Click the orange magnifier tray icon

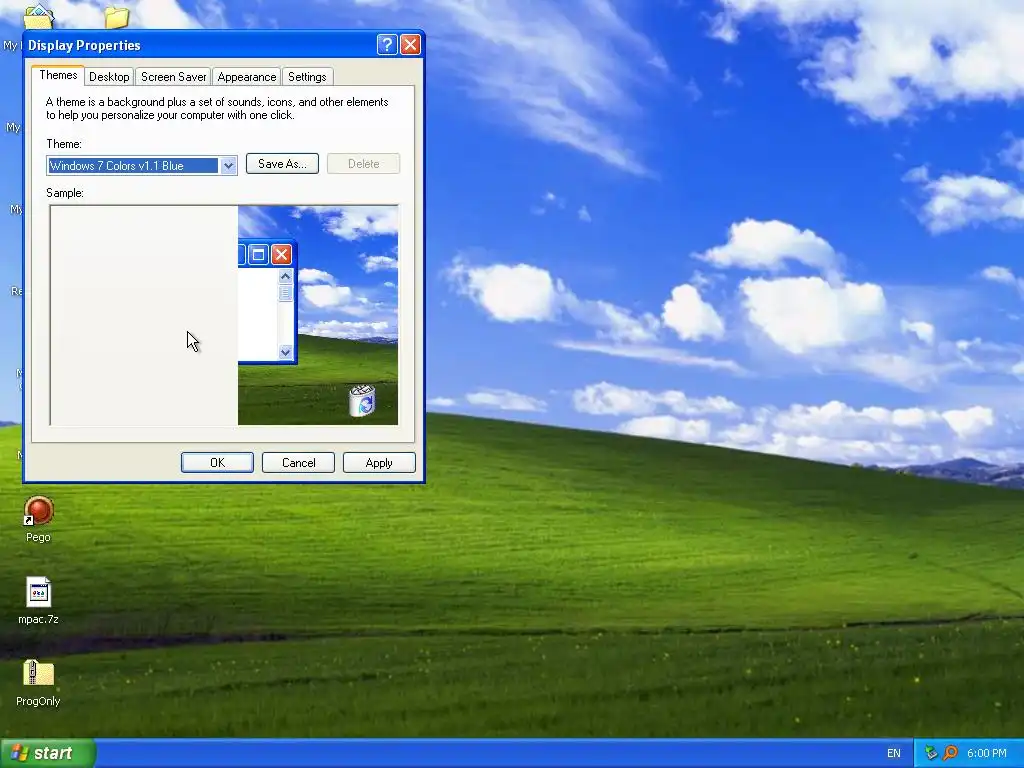[x=950, y=753]
